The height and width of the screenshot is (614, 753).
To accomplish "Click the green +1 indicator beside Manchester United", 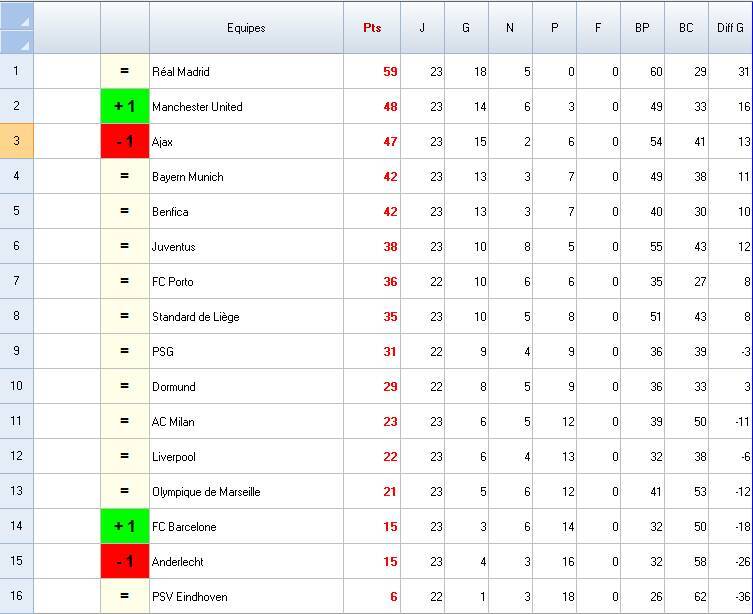I will [125, 106].
